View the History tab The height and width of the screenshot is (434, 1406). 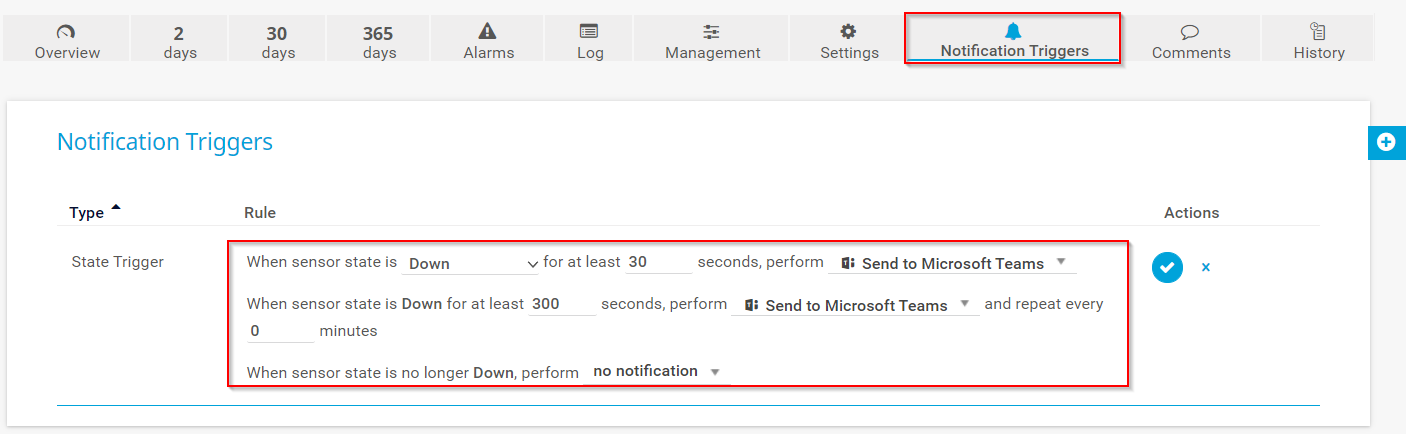tap(1318, 42)
